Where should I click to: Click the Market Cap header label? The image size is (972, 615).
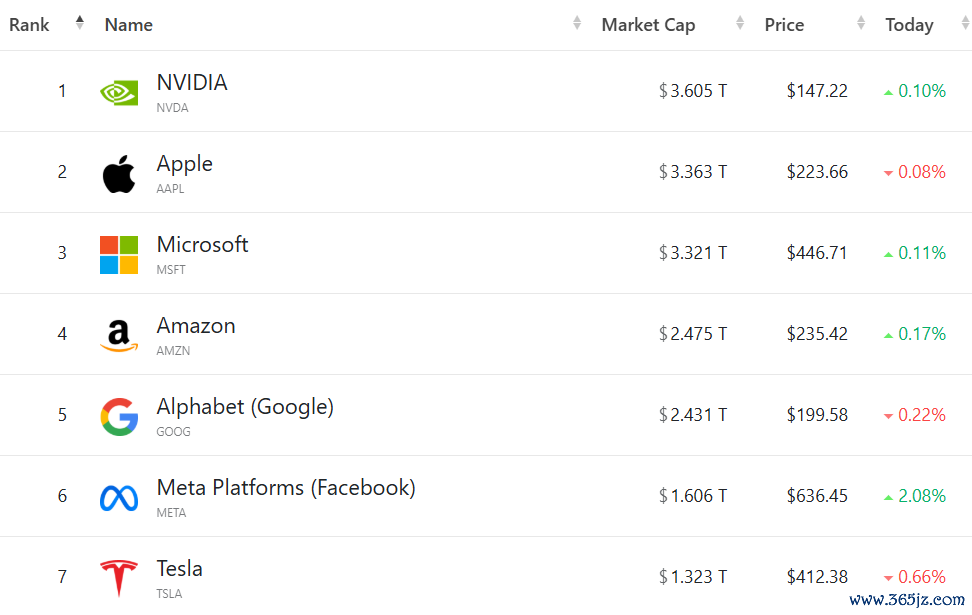click(648, 25)
